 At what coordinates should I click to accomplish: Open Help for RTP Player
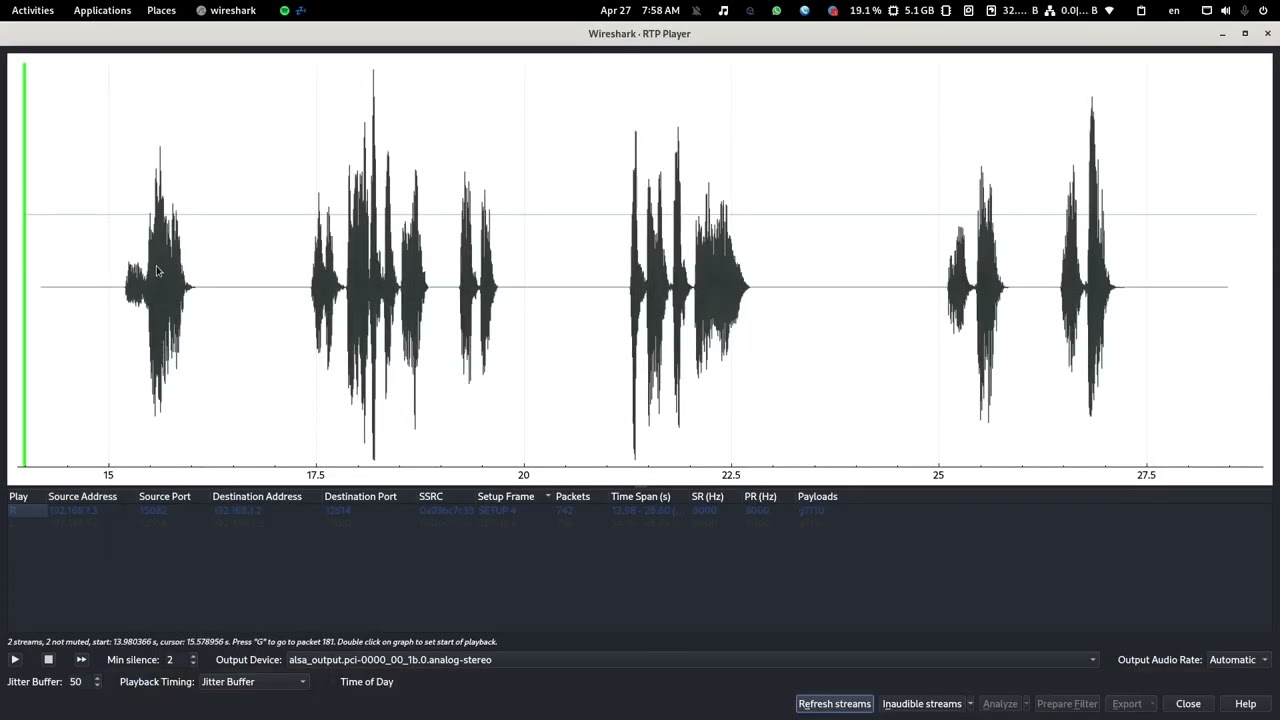(1245, 704)
